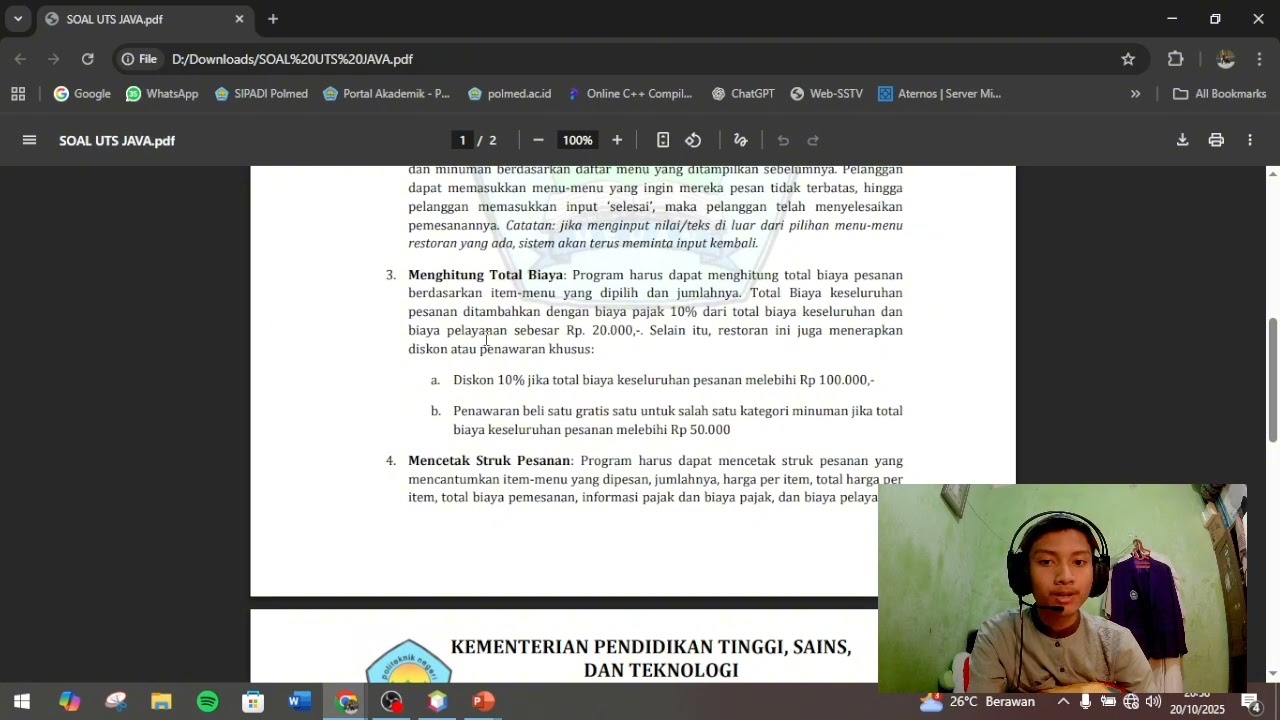Screen dimensions: 1280x720
Task: Click the undo annotation arrow
Action: (x=783, y=140)
